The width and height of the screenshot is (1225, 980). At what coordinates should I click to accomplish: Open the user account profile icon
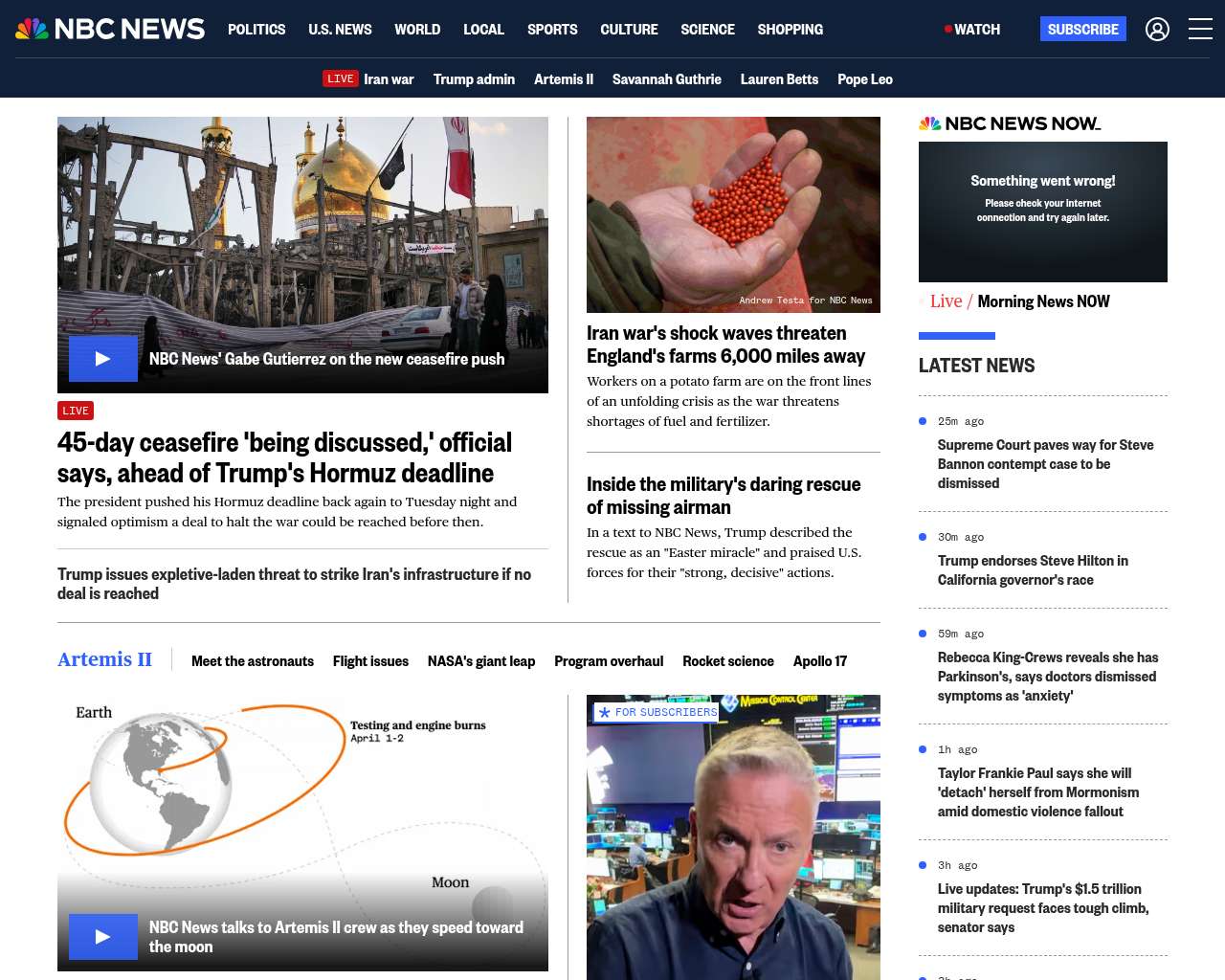(1157, 30)
